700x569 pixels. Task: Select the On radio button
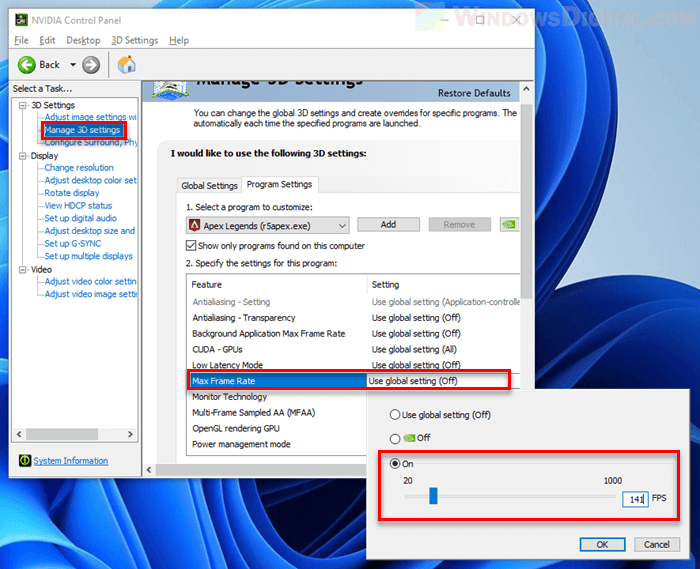(395, 464)
